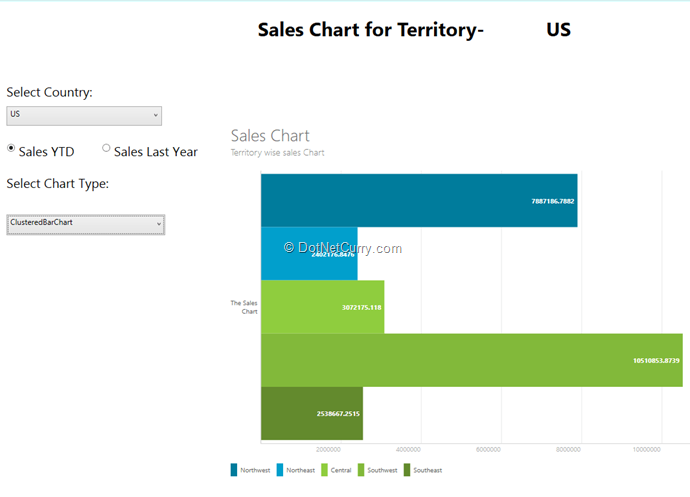Click the 10510853.8739 data label
The height and width of the screenshot is (497, 690).
(656, 360)
